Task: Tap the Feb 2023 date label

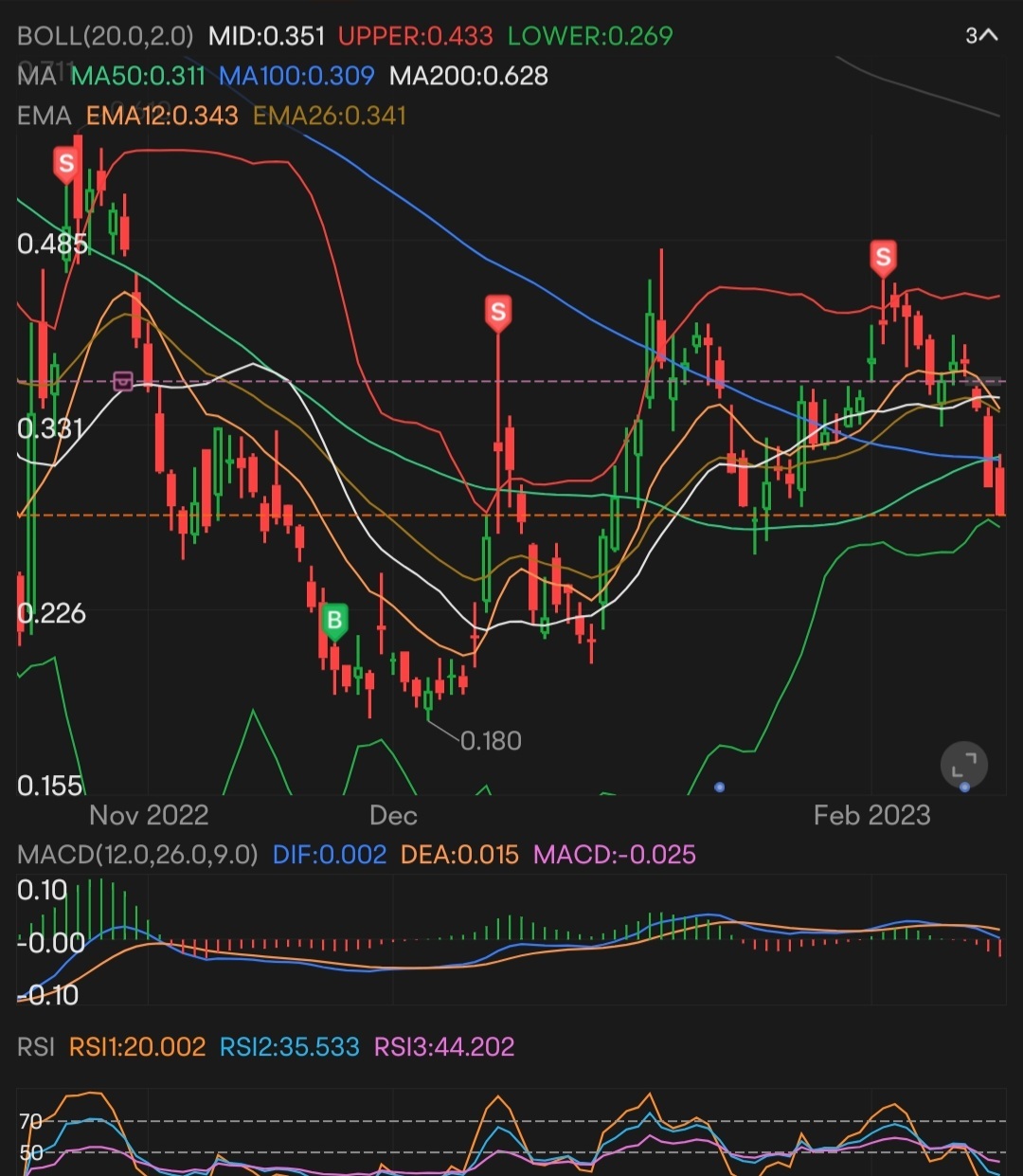Action: tap(872, 815)
